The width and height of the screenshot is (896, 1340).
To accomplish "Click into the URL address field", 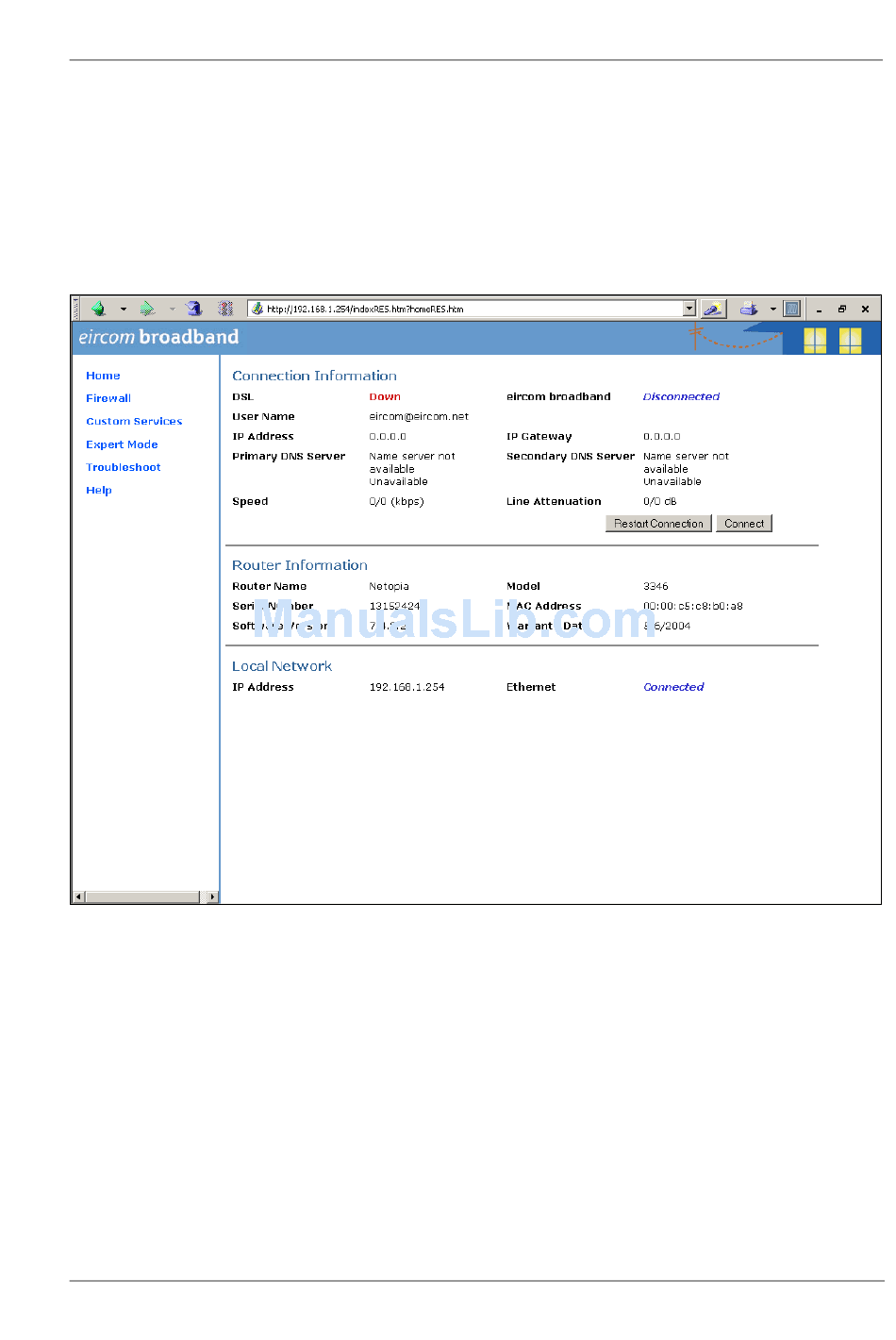I will [472, 309].
